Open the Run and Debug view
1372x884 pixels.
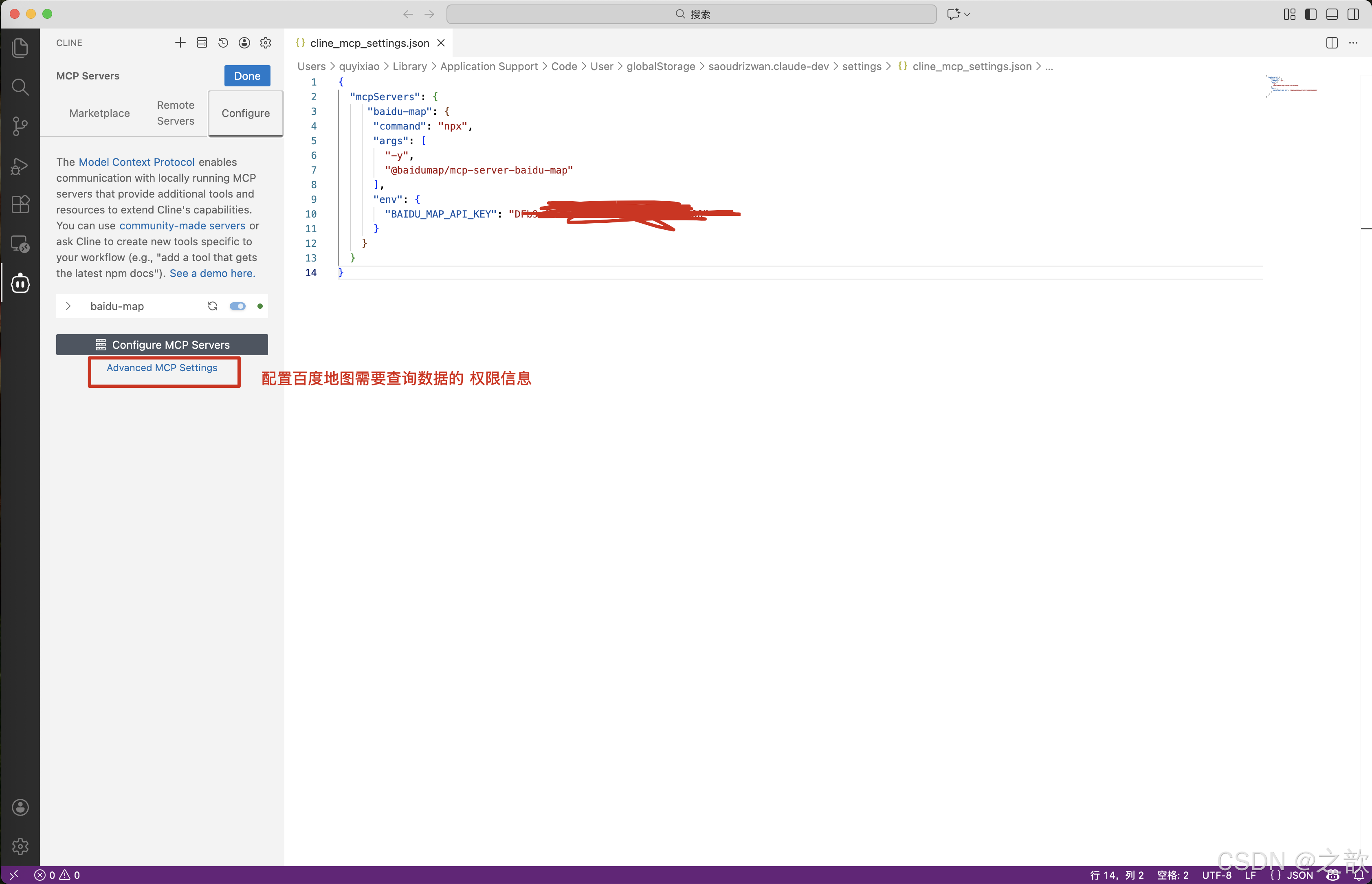[20, 167]
